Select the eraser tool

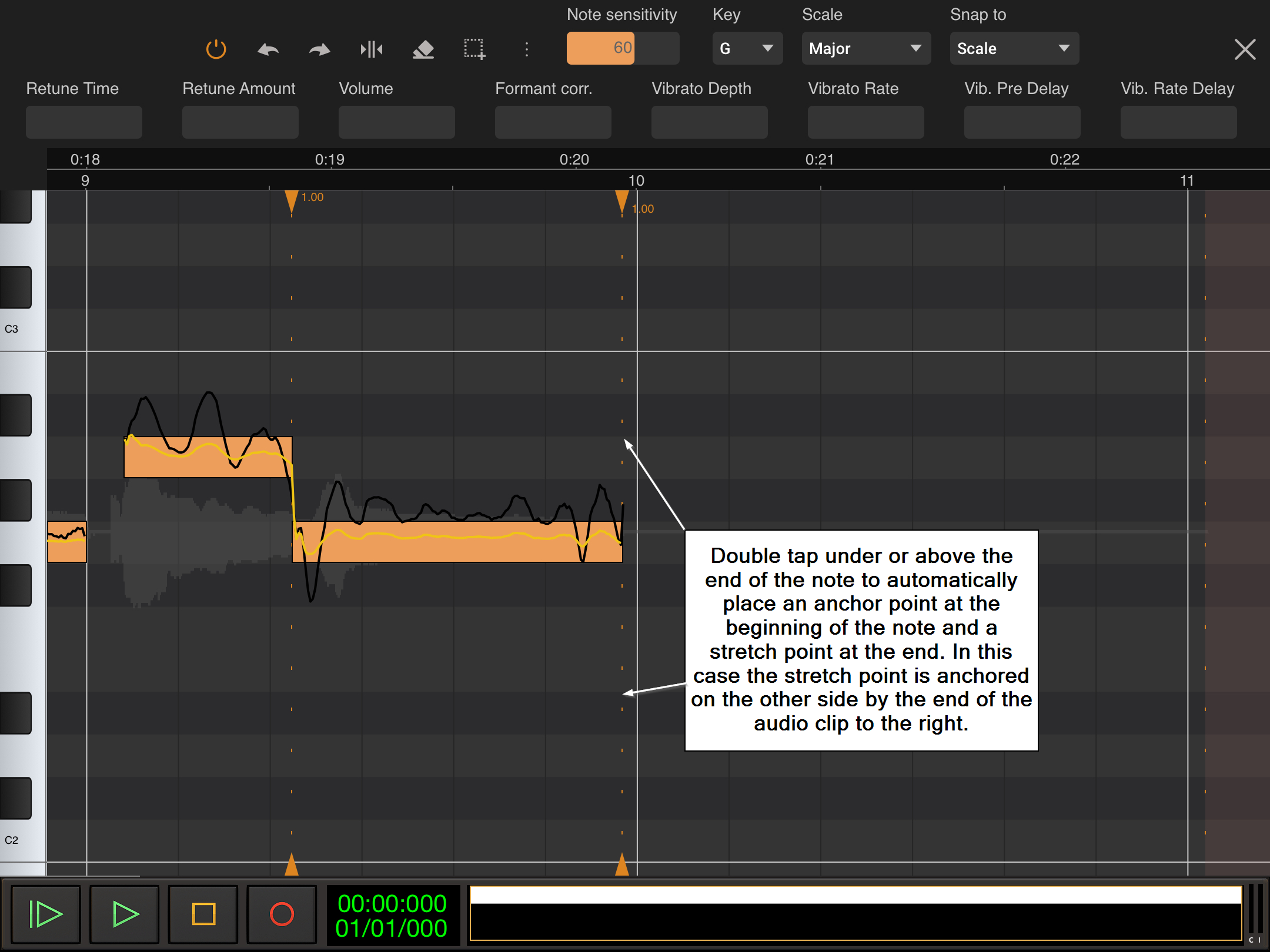tap(423, 49)
